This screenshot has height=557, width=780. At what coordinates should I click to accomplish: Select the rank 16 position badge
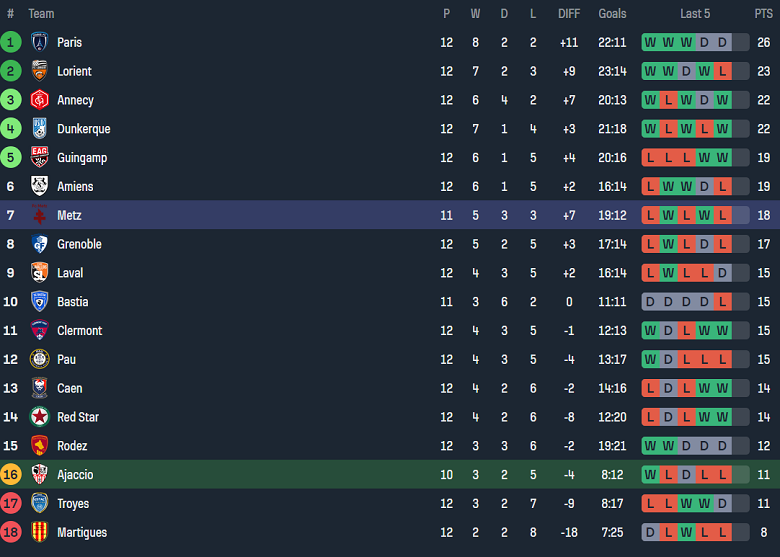[11, 475]
